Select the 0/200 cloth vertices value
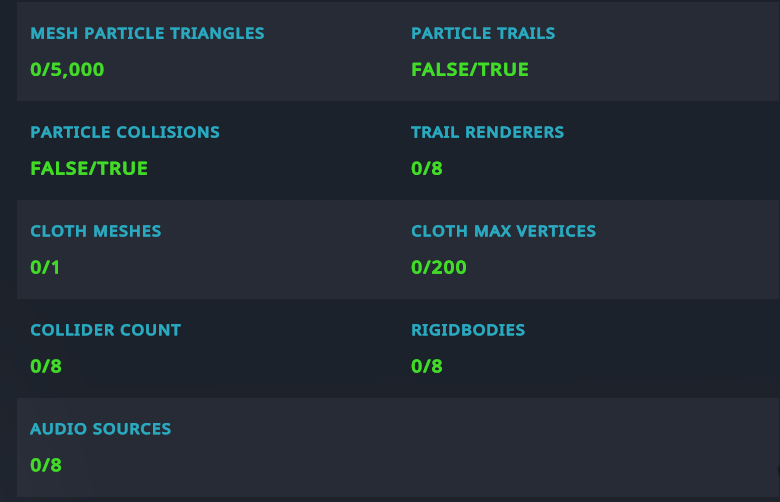The image size is (780, 502). click(x=438, y=268)
